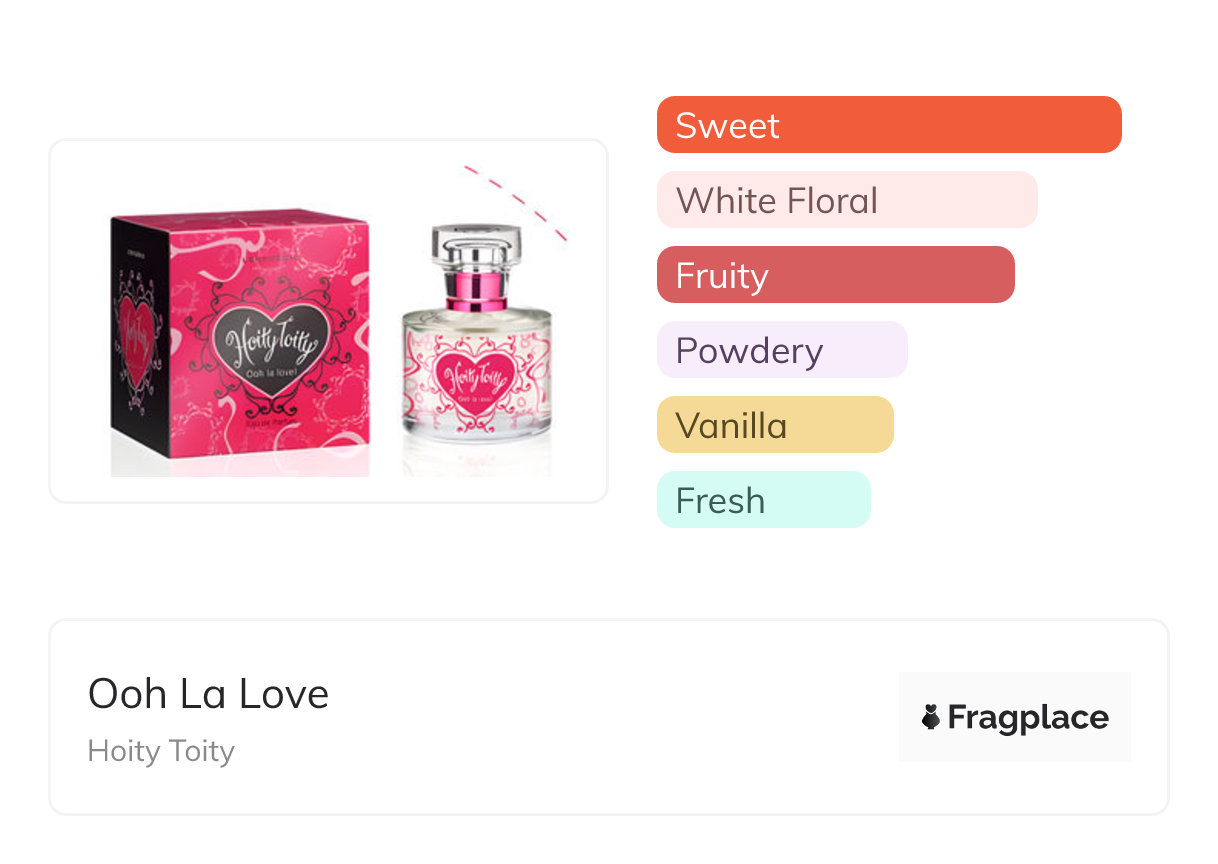Click the black side panel of the box

[139, 335]
